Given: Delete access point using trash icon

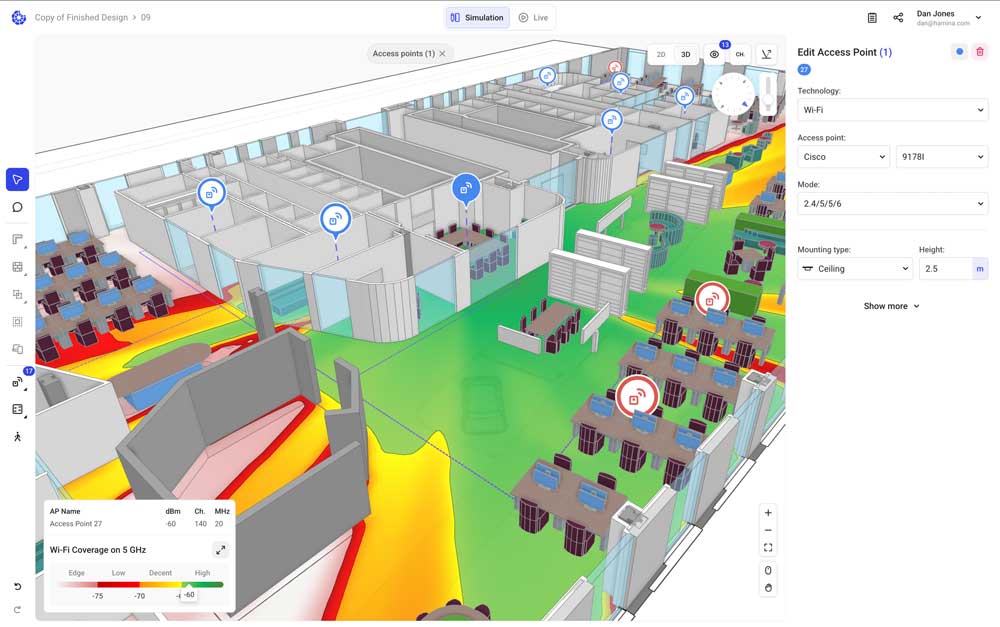Looking at the screenshot, I should 979,52.
